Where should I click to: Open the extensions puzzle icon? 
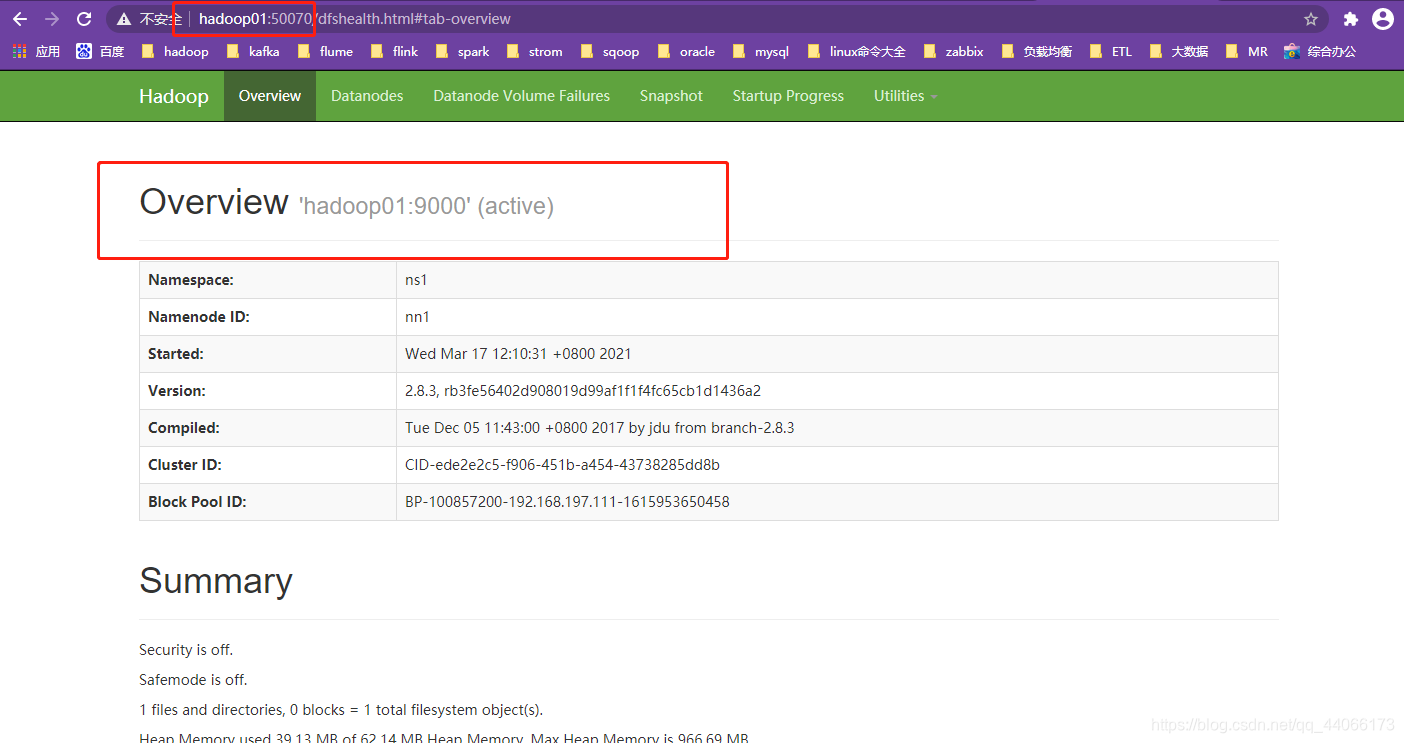click(1351, 19)
